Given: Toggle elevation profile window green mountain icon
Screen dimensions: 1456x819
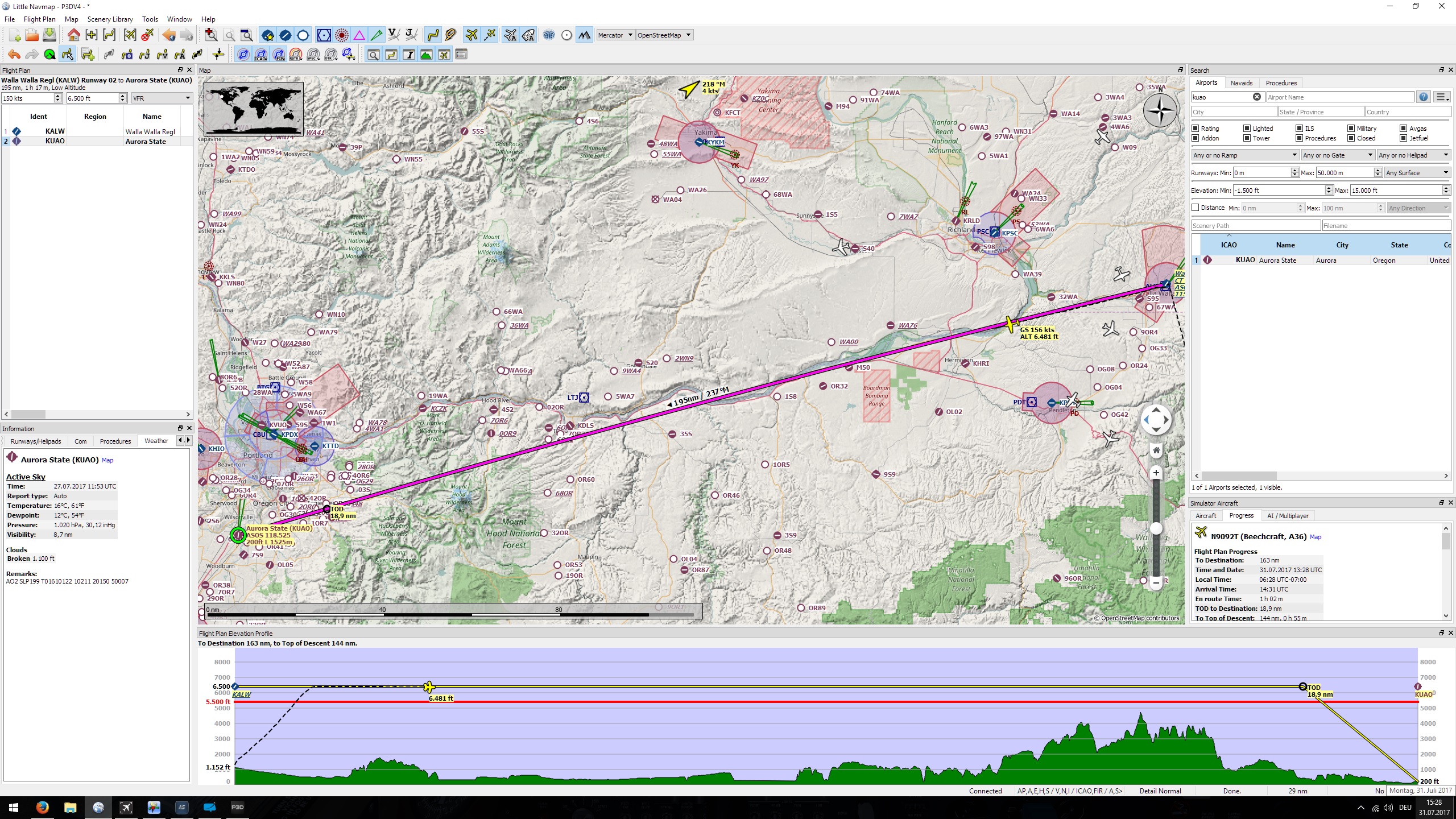Looking at the screenshot, I should [x=426, y=55].
